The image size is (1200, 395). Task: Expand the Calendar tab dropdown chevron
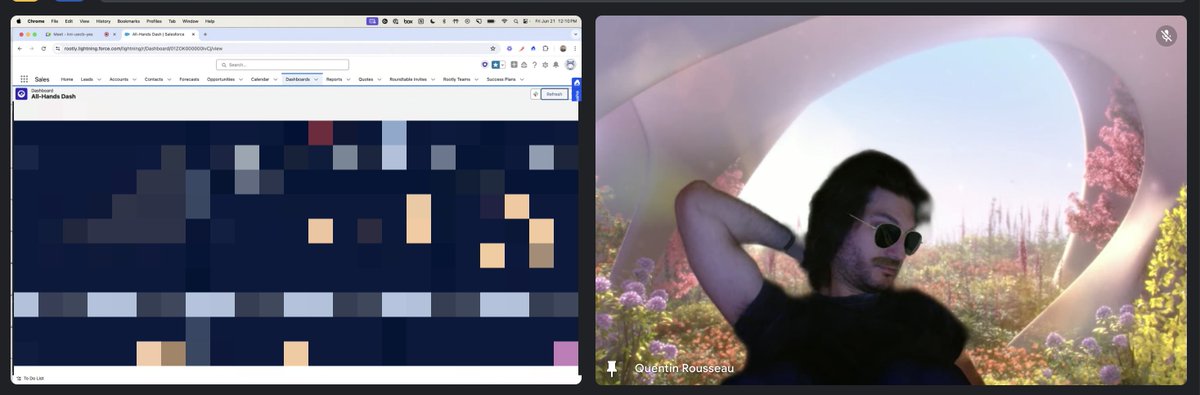(x=275, y=79)
